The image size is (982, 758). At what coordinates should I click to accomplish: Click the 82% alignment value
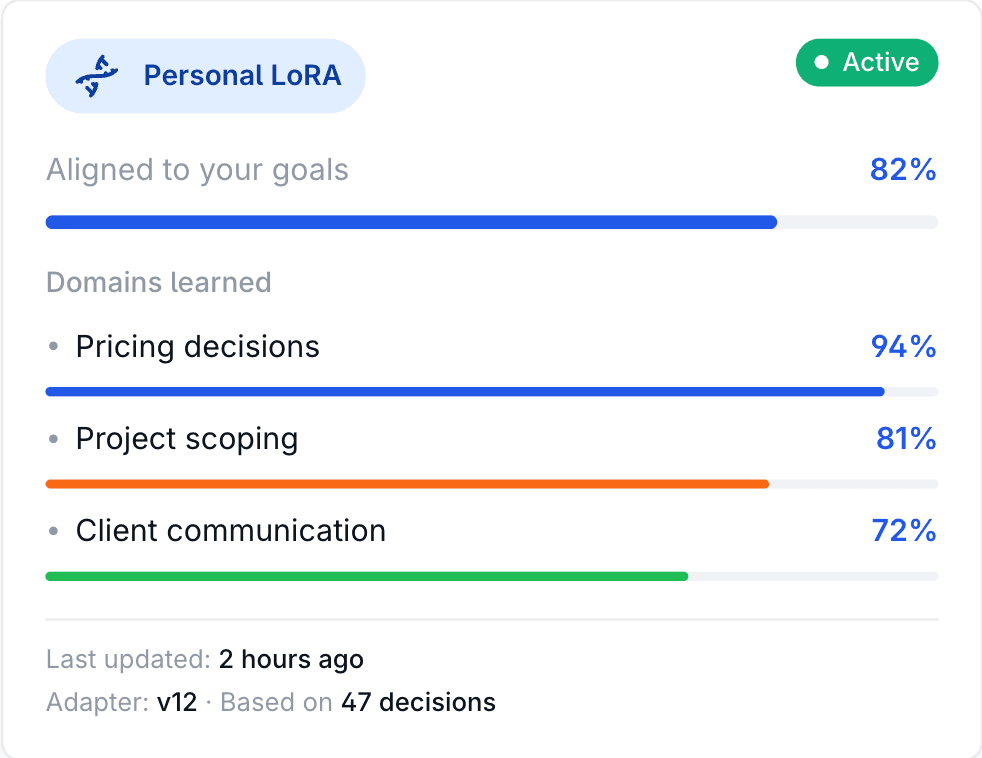903,170
